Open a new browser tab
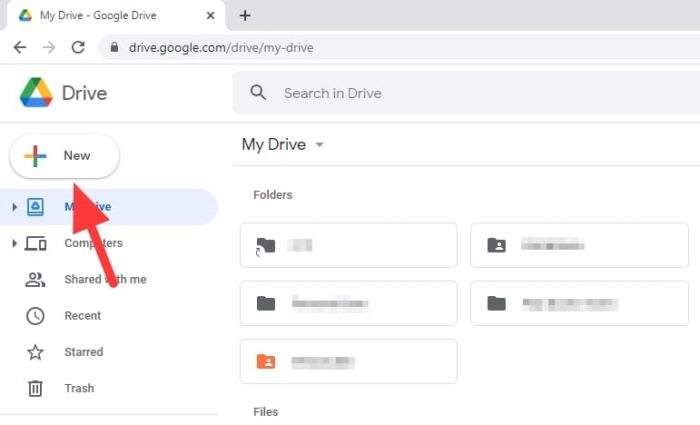700x425 pixels. coord(245,16)
